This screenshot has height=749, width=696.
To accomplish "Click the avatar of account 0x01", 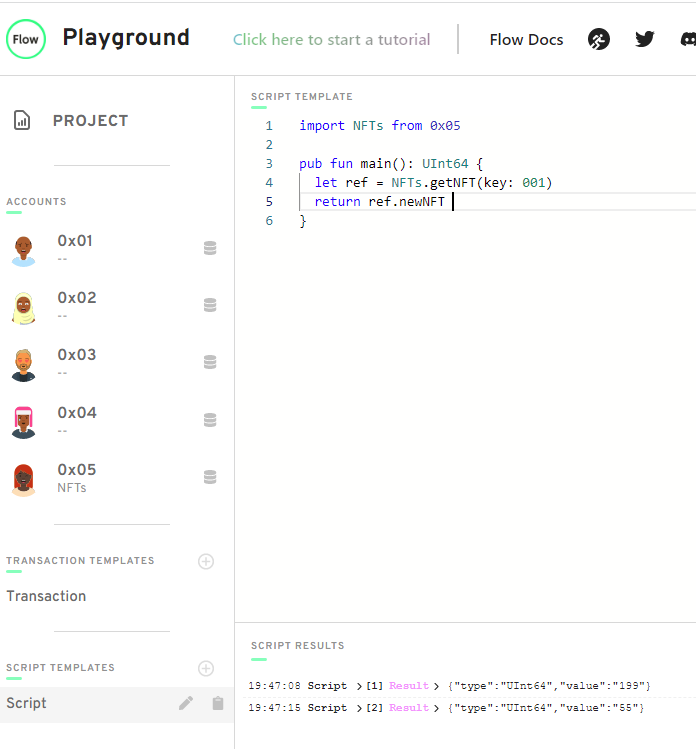I will 23,251.
